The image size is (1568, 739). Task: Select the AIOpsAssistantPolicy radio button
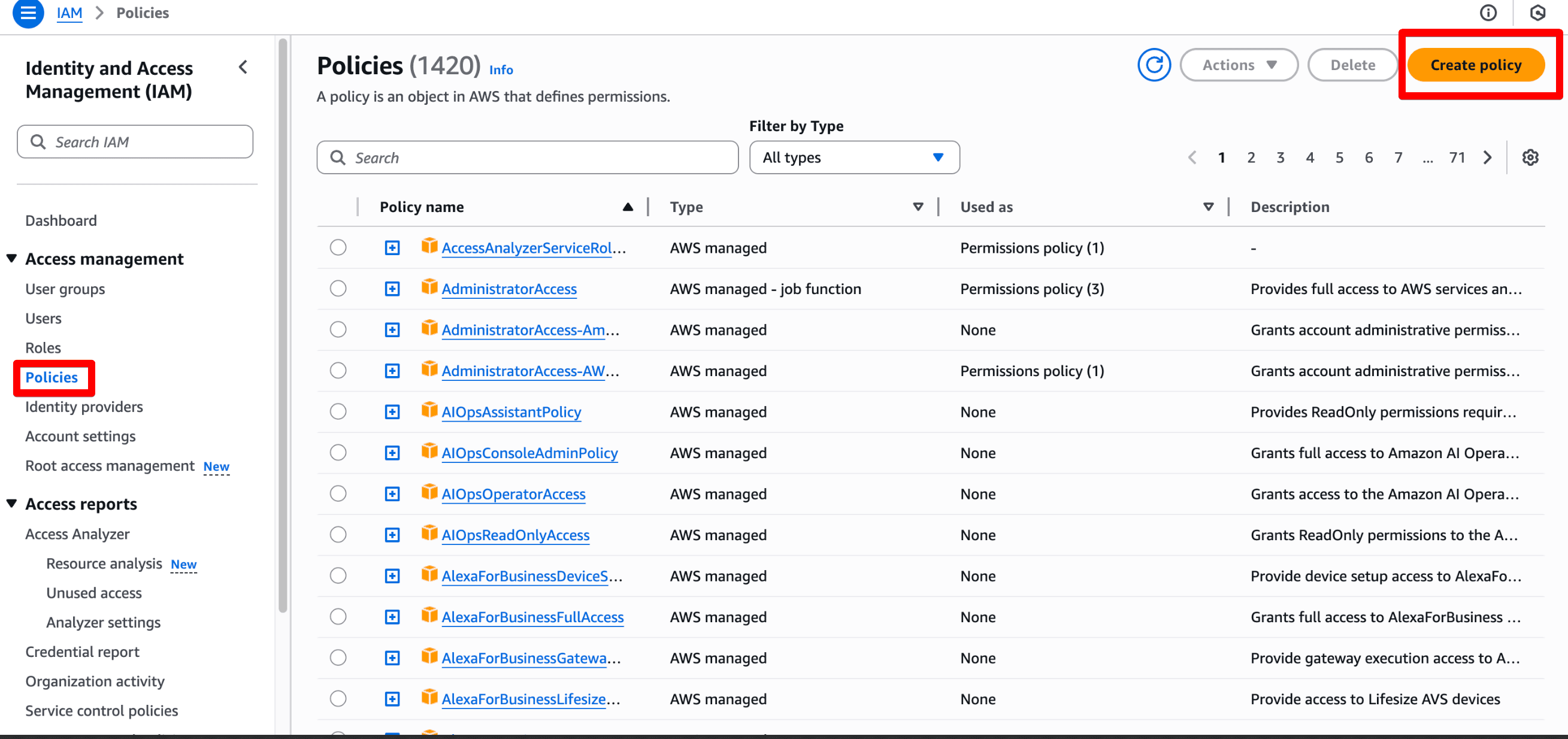pos(338,411)
